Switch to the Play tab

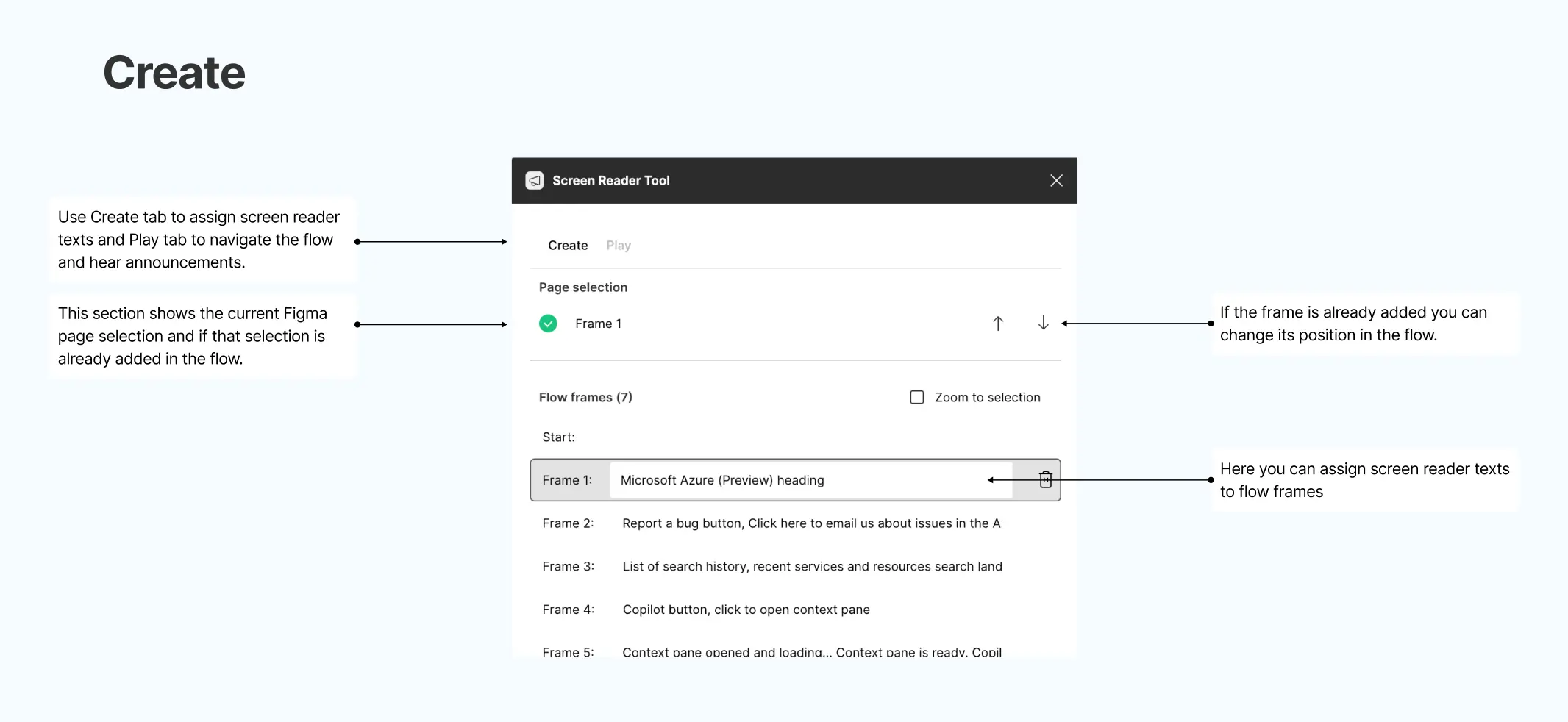[x=618, y=245]
